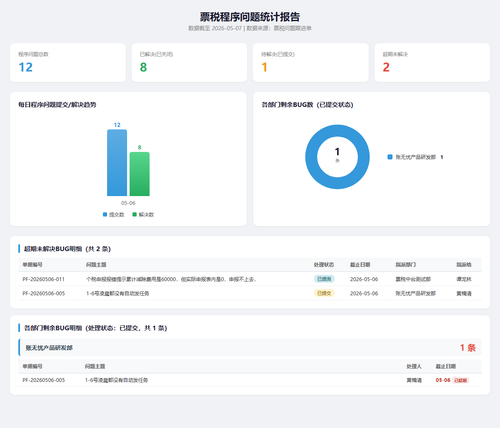Open the pending card showing orange 1
The image size is (500, 428).
click(311, 62)
